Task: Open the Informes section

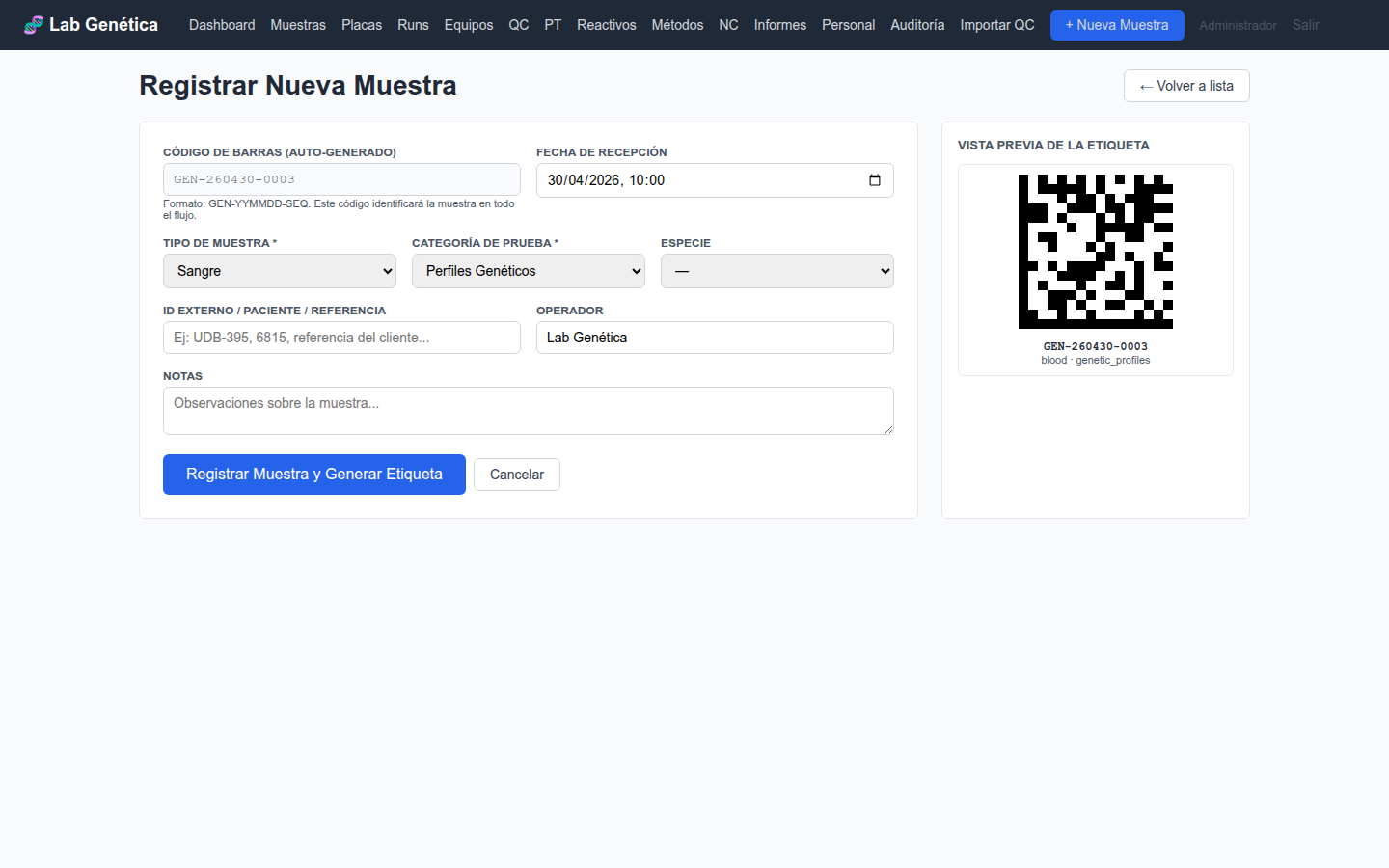Action: pos(780,25)
